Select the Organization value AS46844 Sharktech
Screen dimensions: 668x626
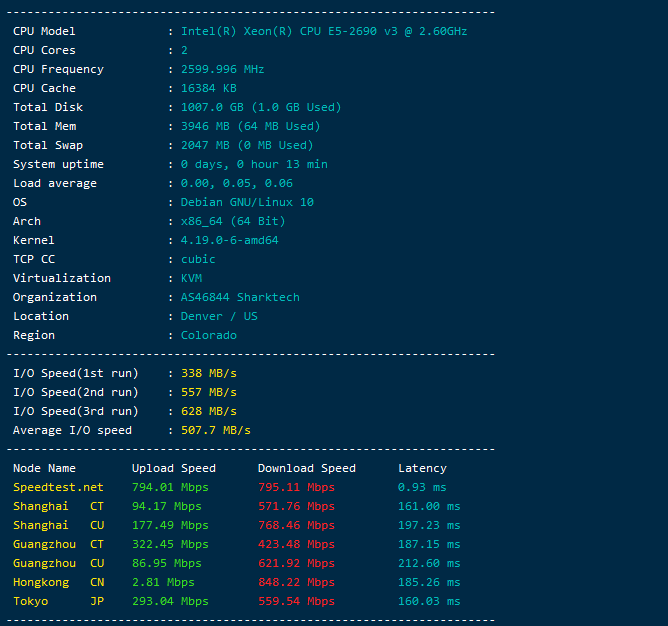point(240,297)
